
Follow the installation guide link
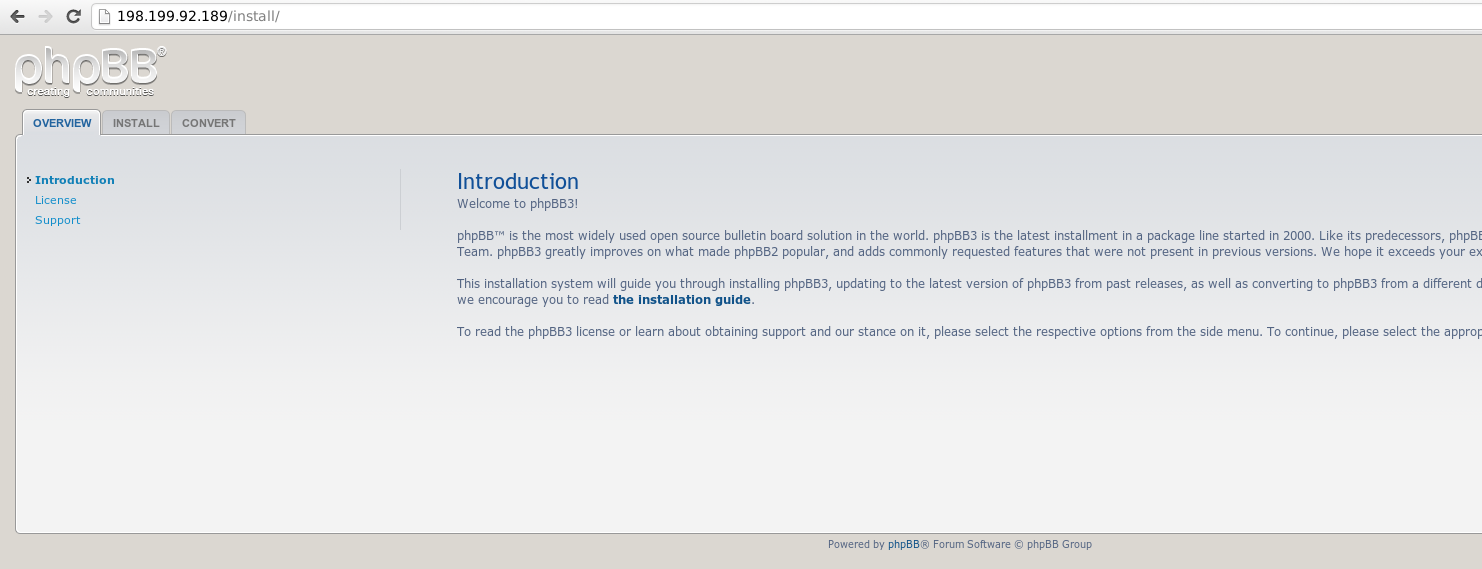(682, 300)
